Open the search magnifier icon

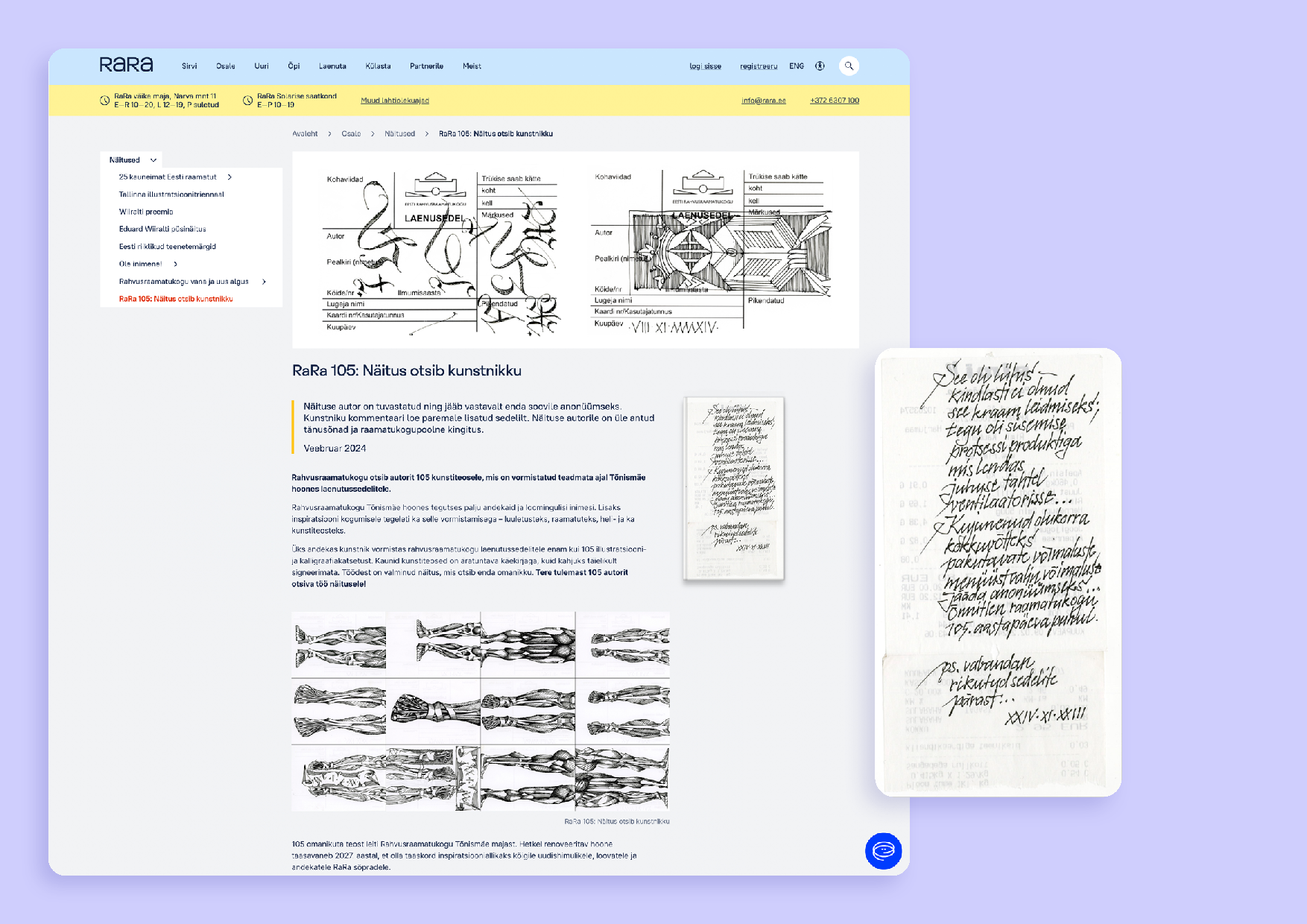click(x=849, y=66)
